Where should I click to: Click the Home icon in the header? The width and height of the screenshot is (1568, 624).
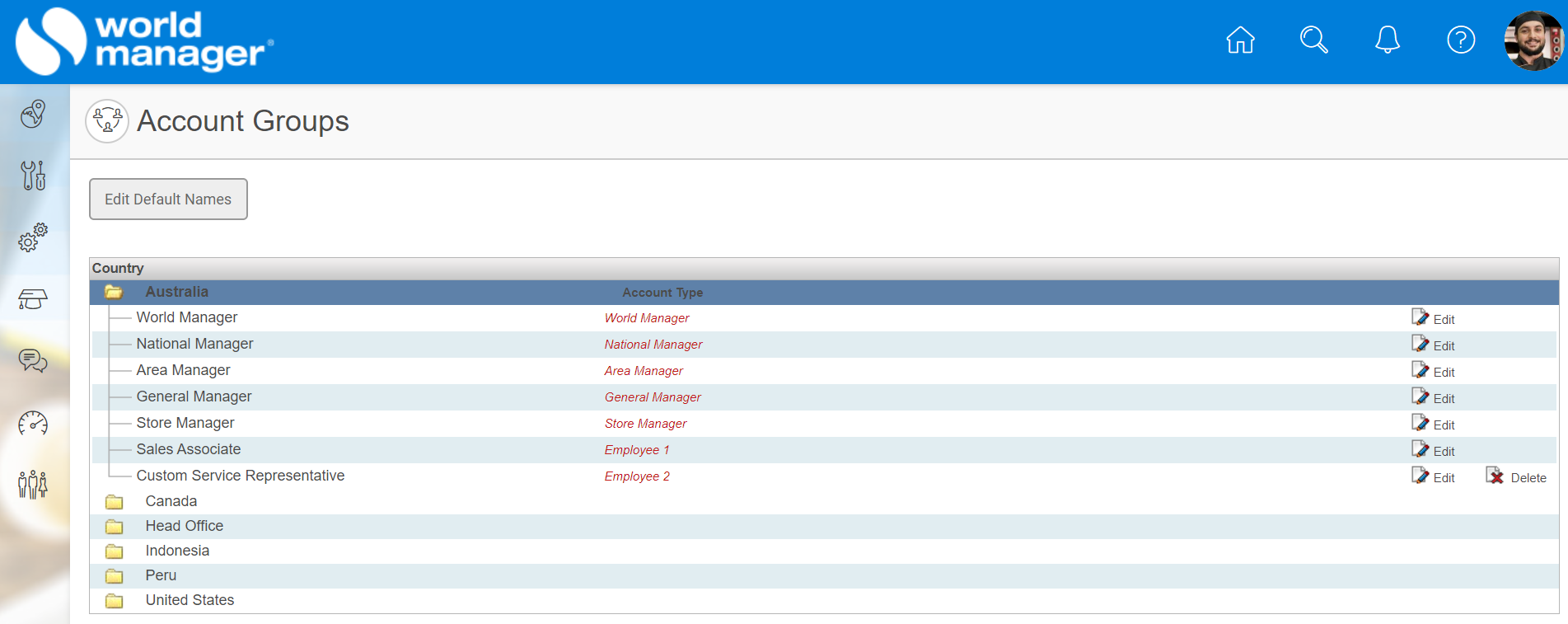(1240, 40)
